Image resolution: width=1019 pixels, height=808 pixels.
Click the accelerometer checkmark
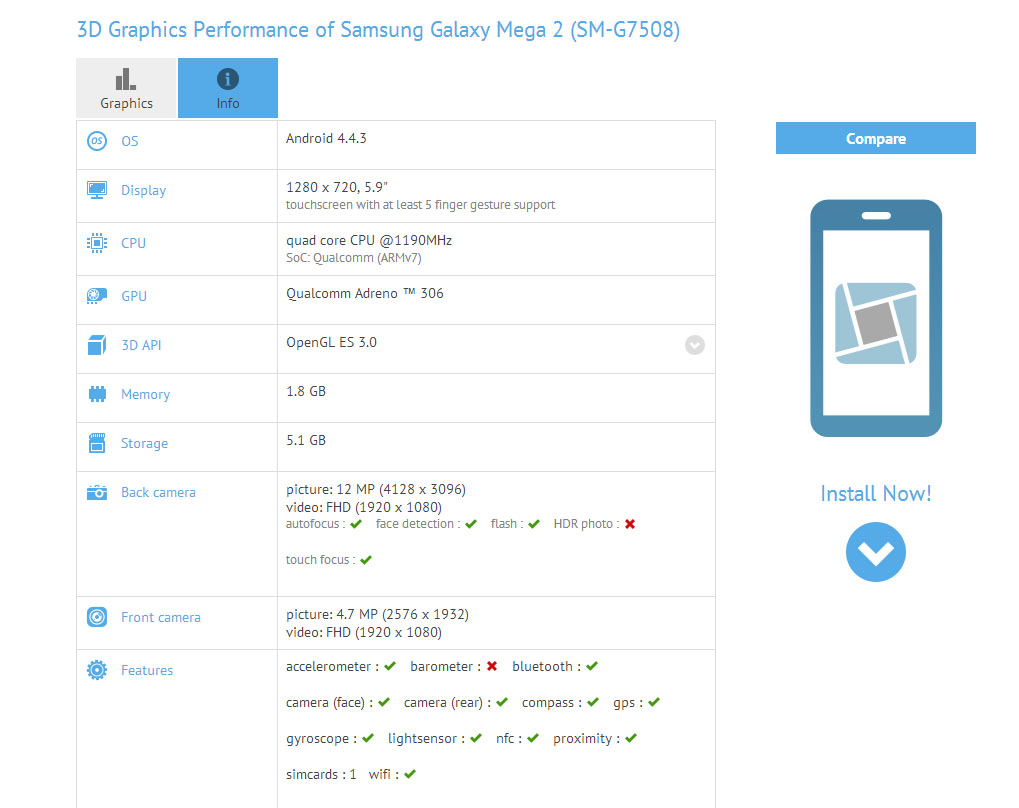390,666
